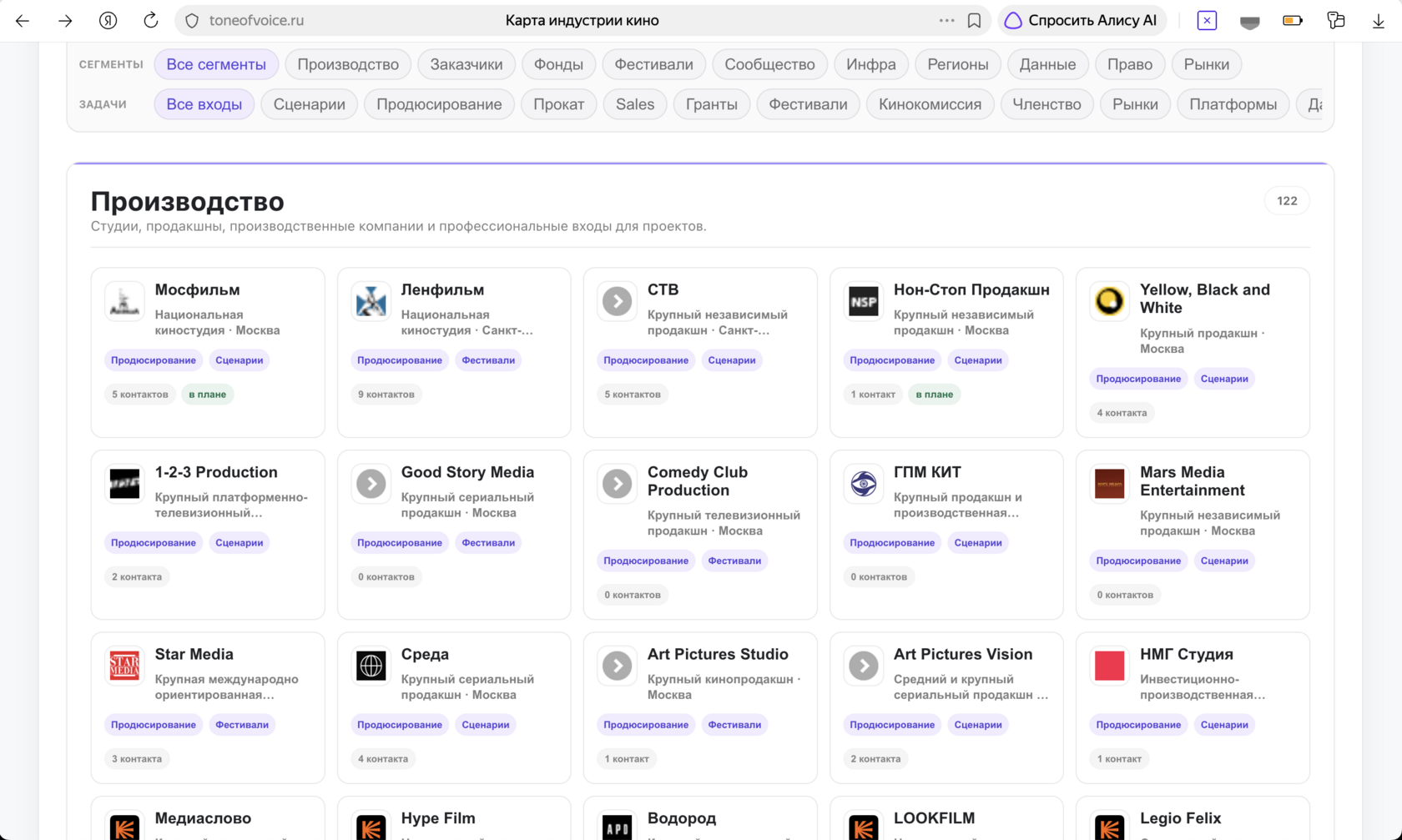
Task: Click 0 контактов on Good Story Media card
Action: coord(386,577)
